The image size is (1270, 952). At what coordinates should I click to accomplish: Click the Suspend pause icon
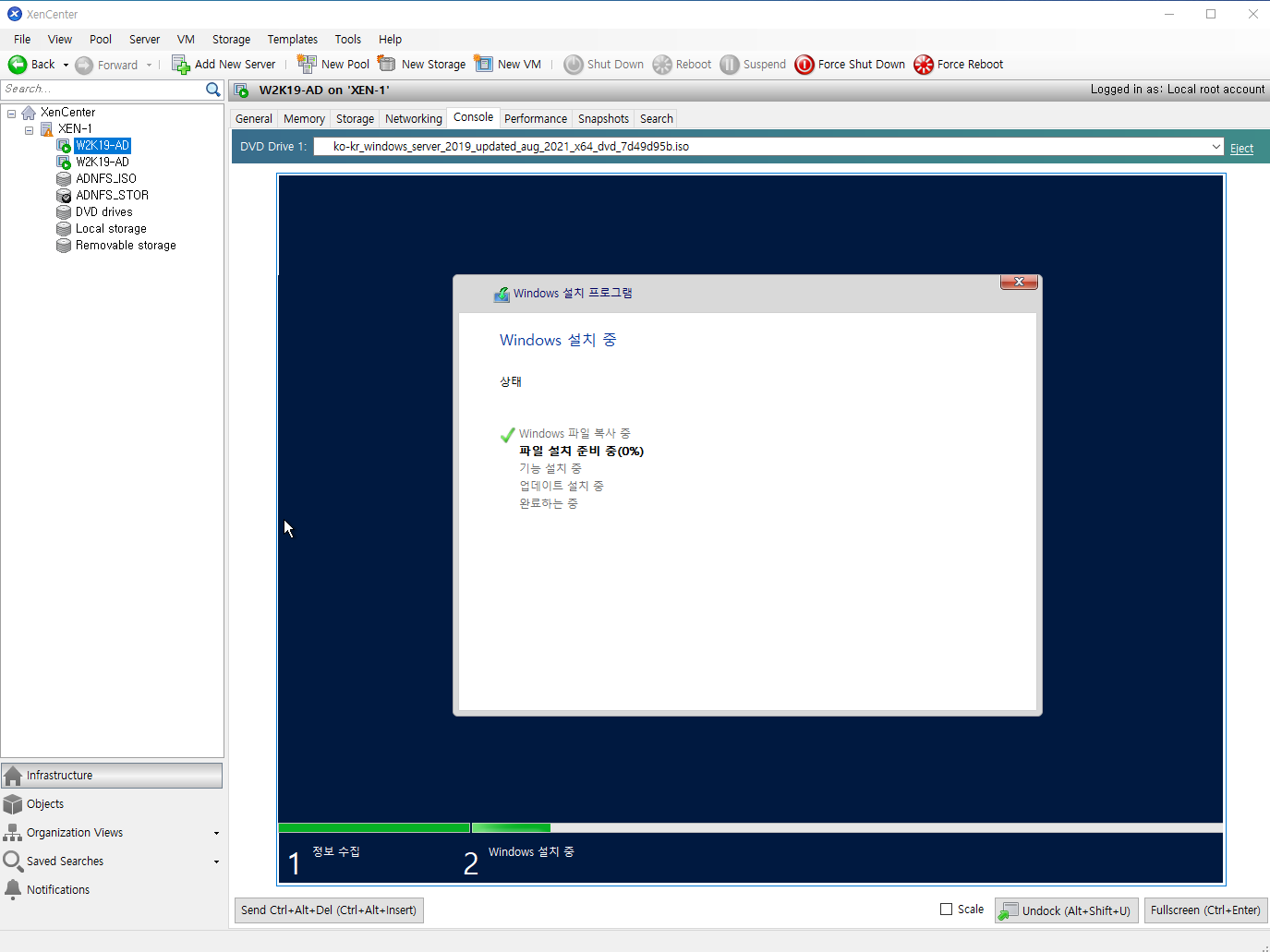pyautogui.click(x=730, y=65)
